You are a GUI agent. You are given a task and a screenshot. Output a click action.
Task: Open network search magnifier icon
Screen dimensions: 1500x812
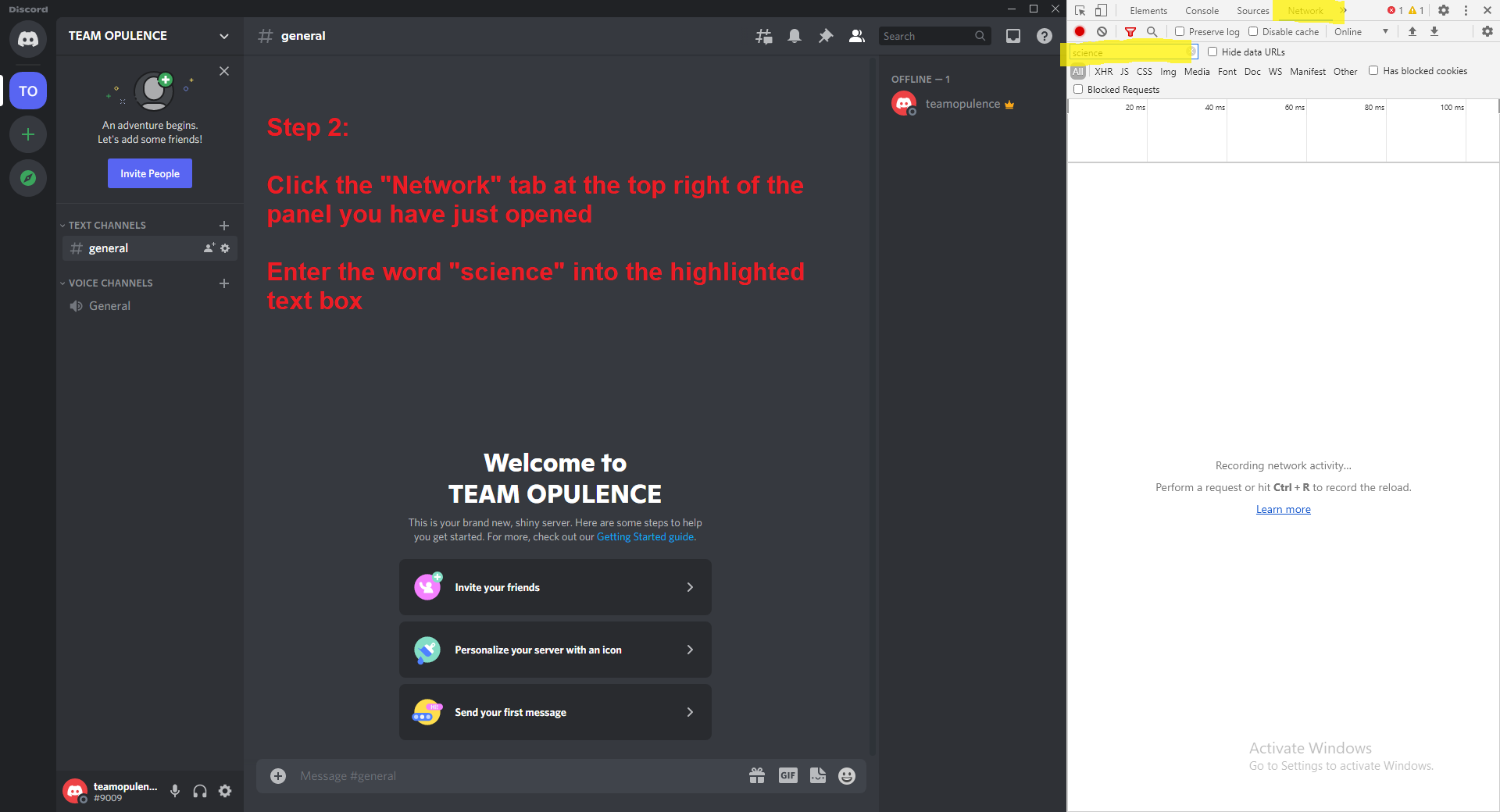tap(1152, 31)
